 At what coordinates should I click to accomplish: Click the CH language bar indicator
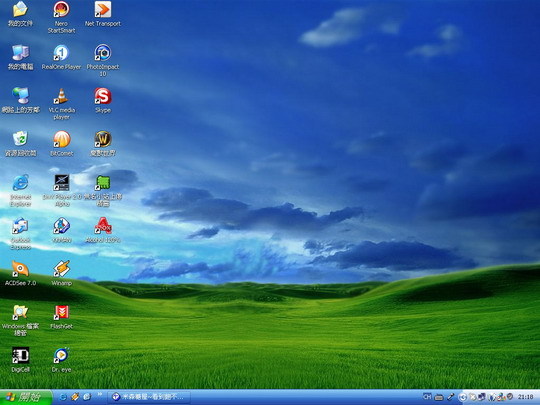point(427,397)
